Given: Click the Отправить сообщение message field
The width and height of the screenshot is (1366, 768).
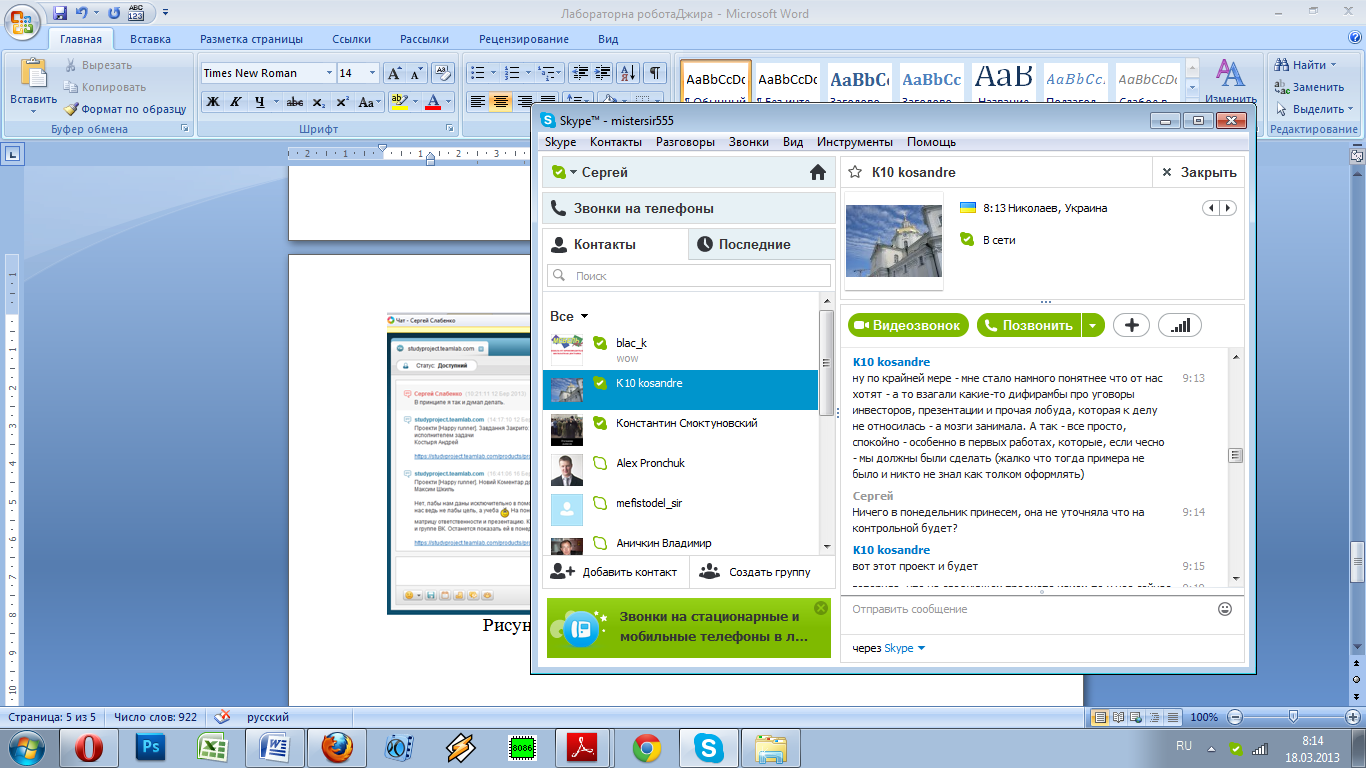Looking at the screenshot, I should click(x=1028, y=609).
